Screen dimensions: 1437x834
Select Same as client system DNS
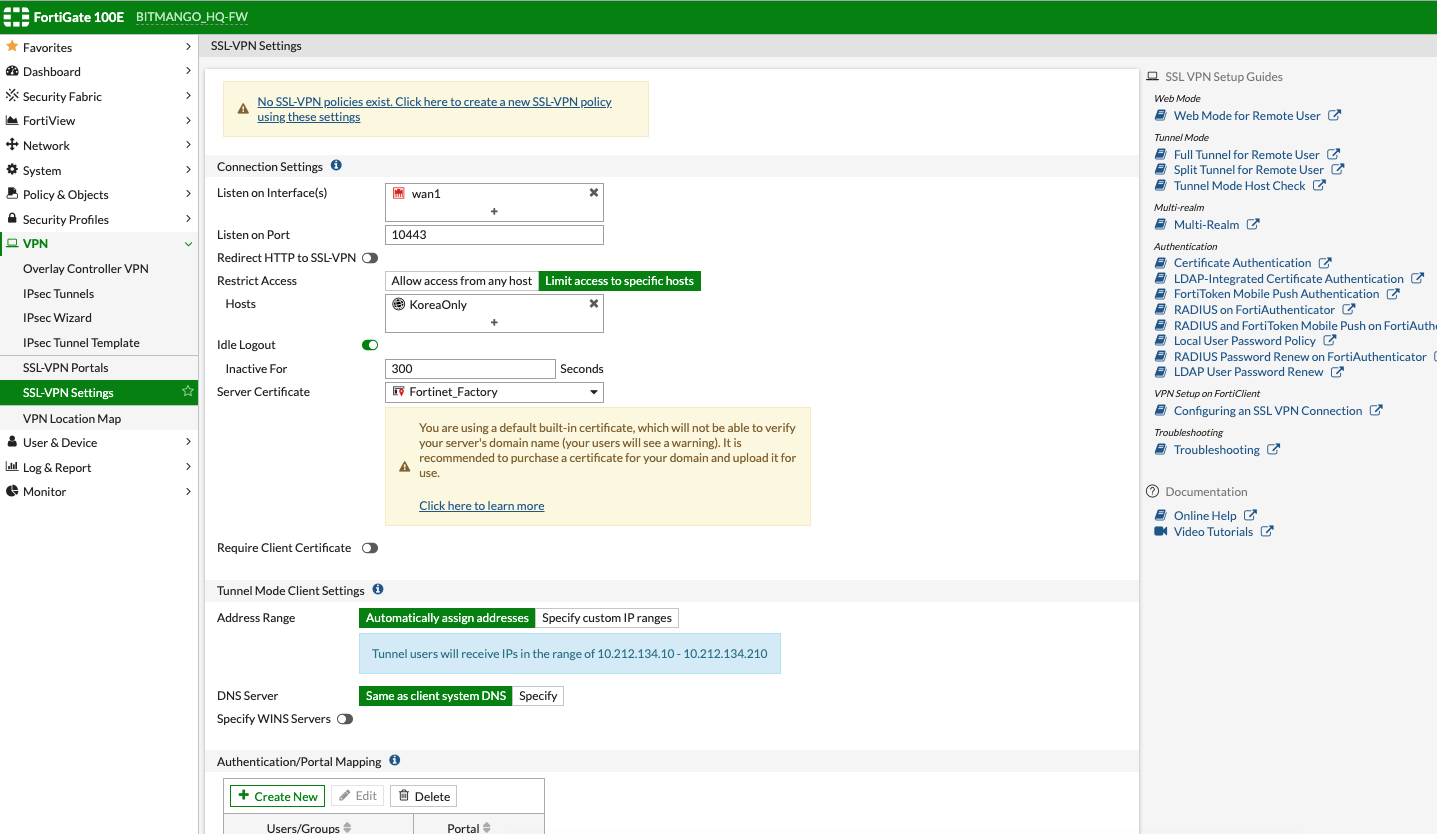(x=436, y=696)
